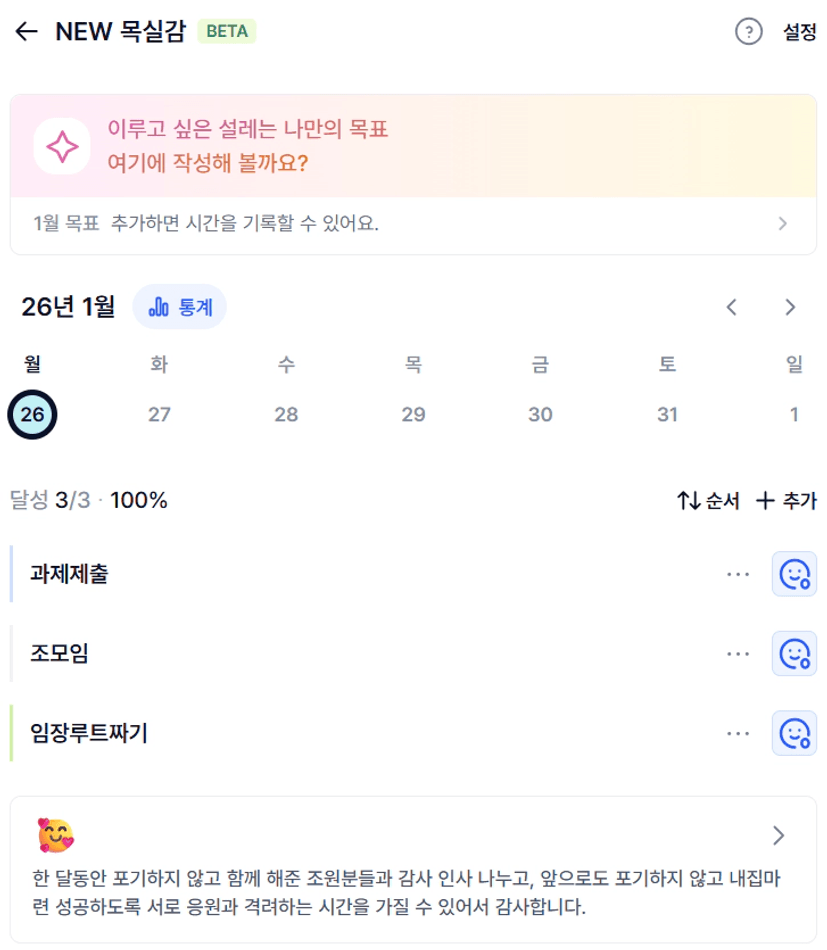Open more options for 임장루트짜기

point(738,734)
